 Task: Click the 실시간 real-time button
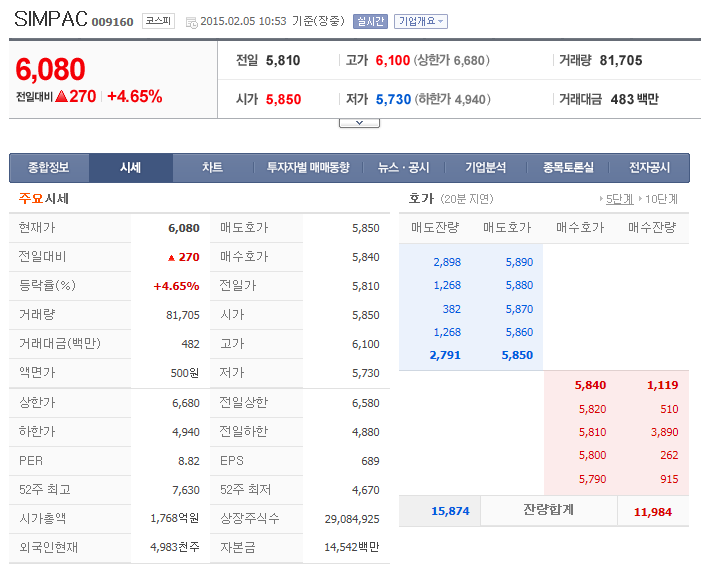(370, 21)
